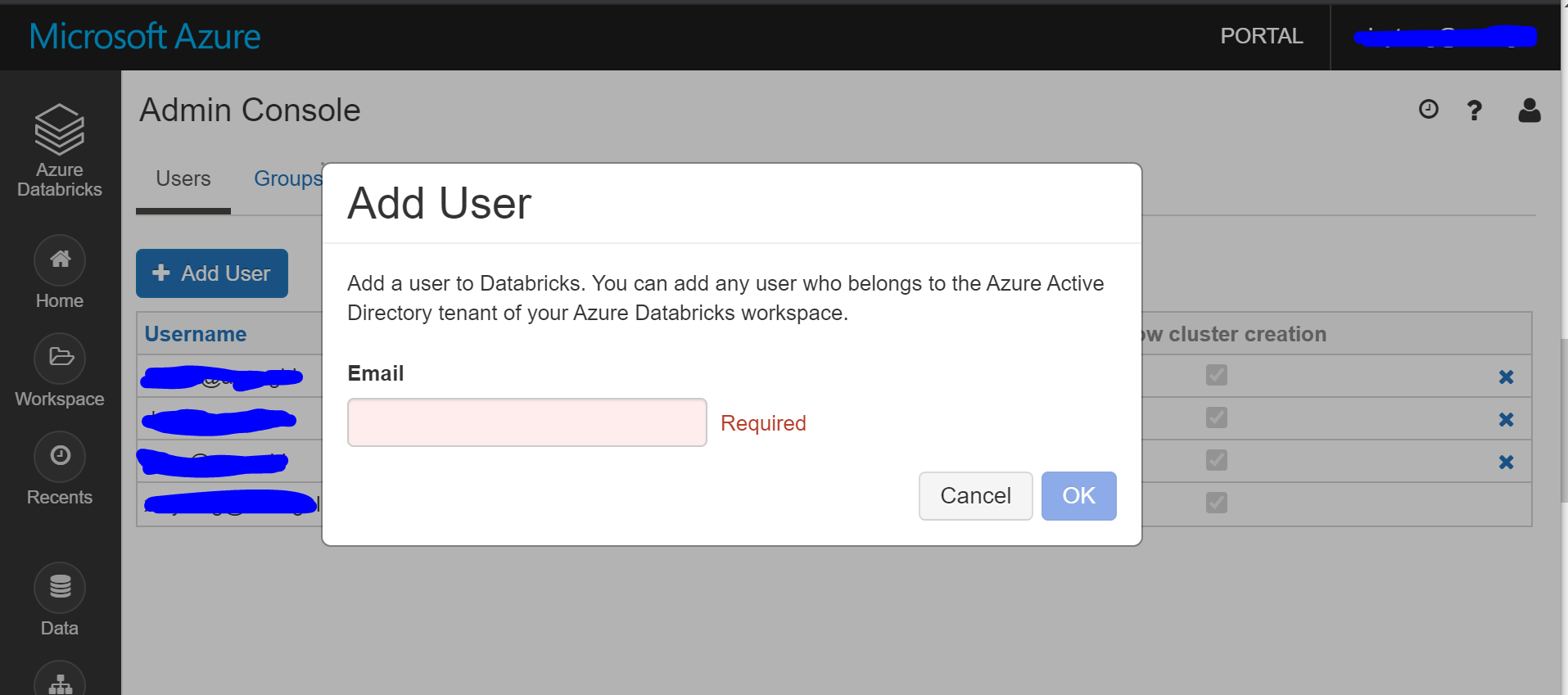Switch to the Users tab

click(183, 178)
